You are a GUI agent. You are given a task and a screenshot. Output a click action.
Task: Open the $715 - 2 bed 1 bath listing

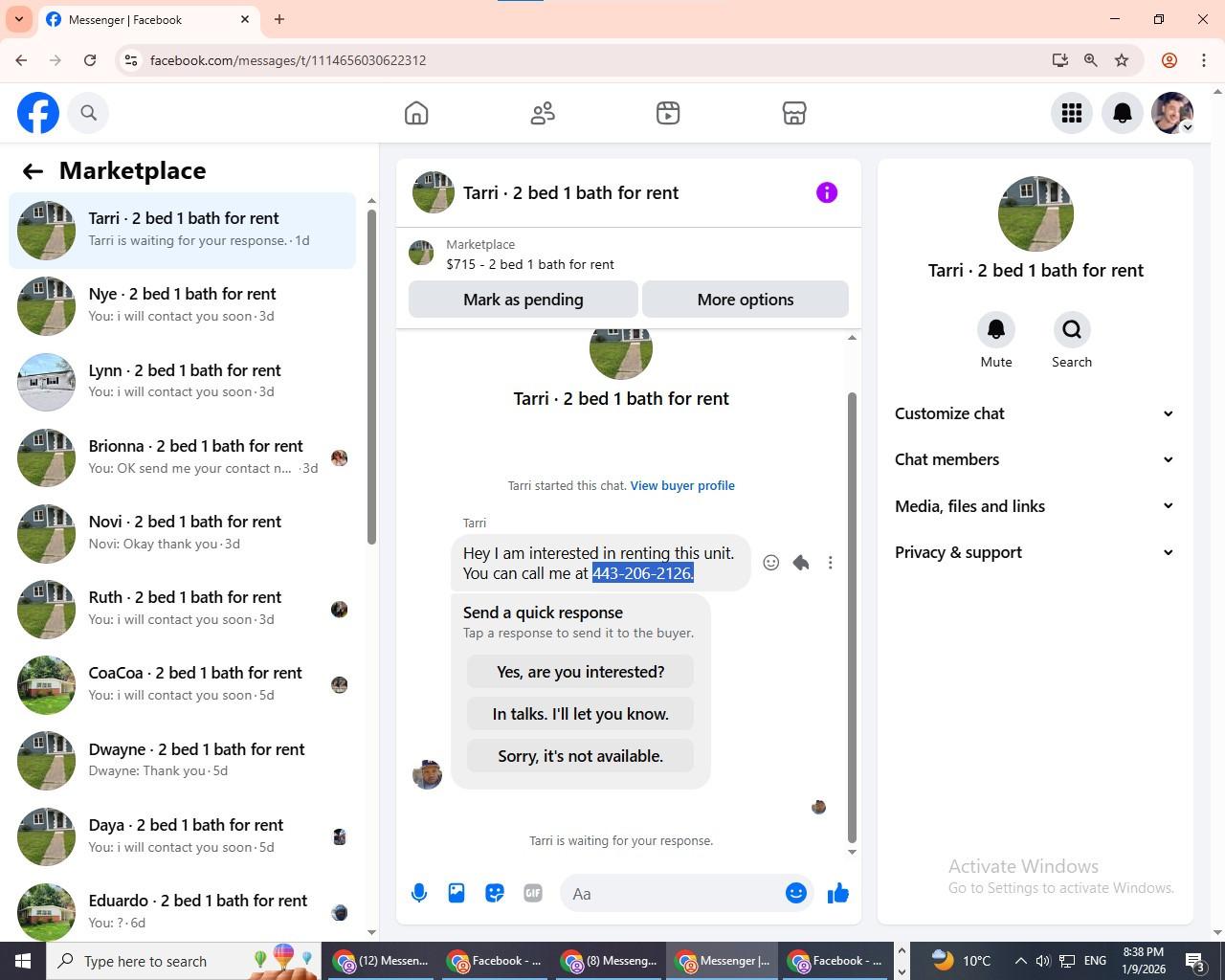point(530,265)
